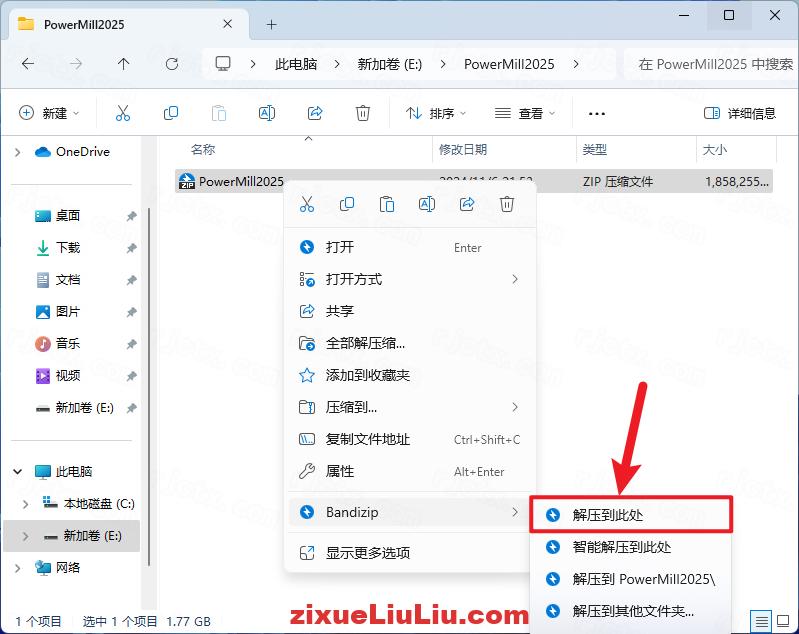The image size is (799, 634).
Task: Click the copy icon in the toolbar
Action: [x=171, y=113]
